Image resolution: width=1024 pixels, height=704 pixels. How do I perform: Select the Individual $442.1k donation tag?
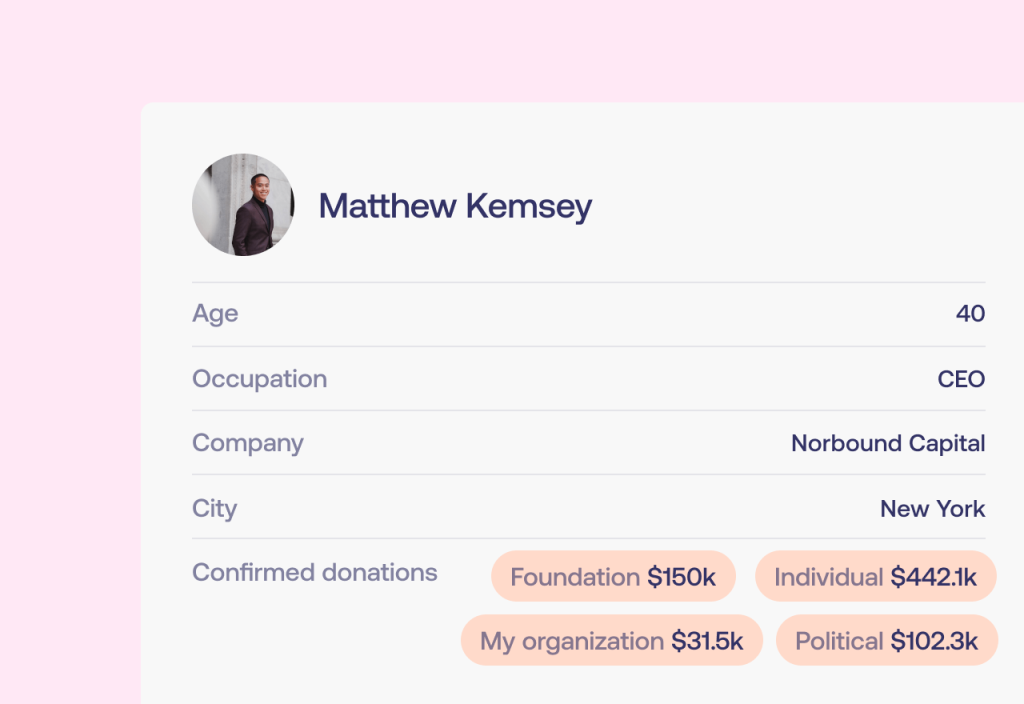click(875, 576)
